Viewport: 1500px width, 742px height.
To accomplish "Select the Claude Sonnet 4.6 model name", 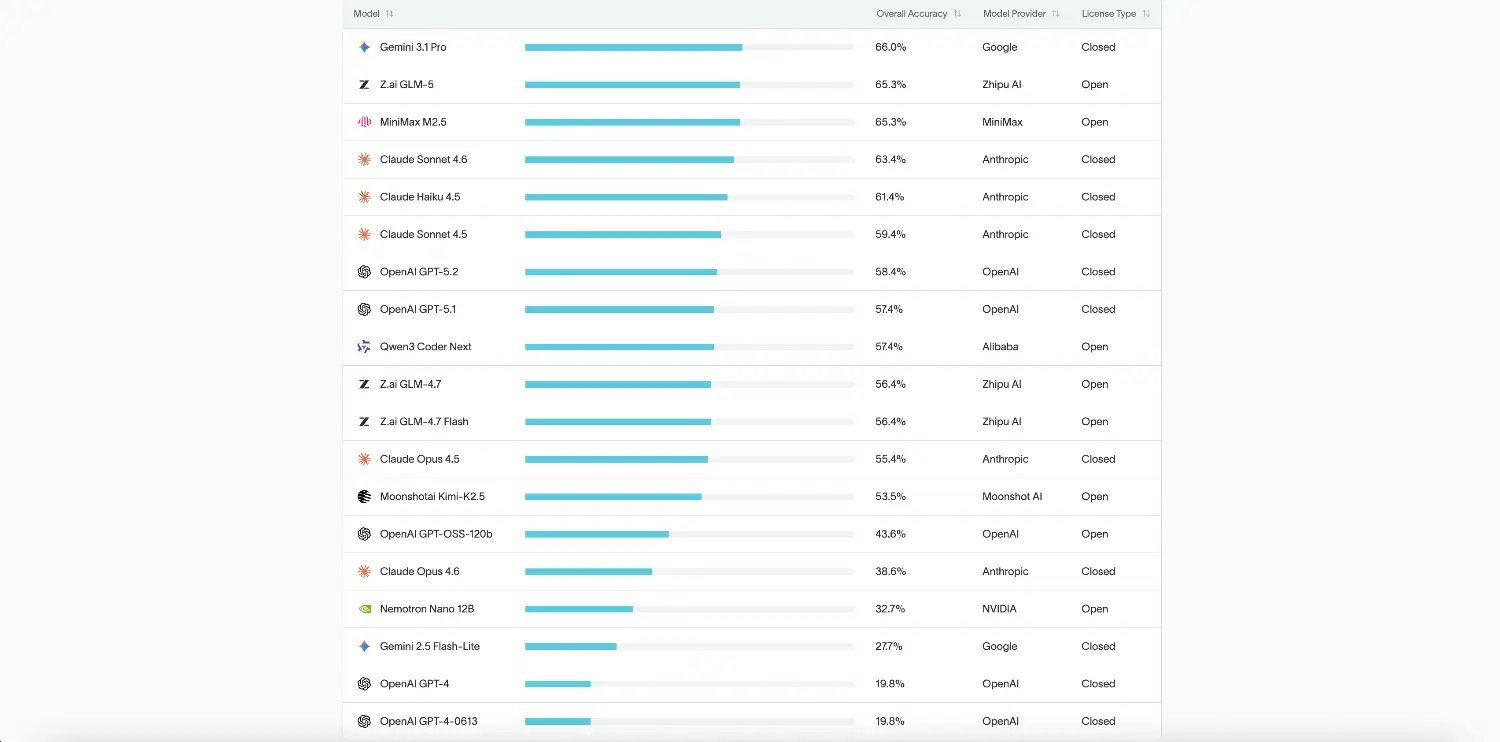I will pyautogui.click(x=423, y=160).
